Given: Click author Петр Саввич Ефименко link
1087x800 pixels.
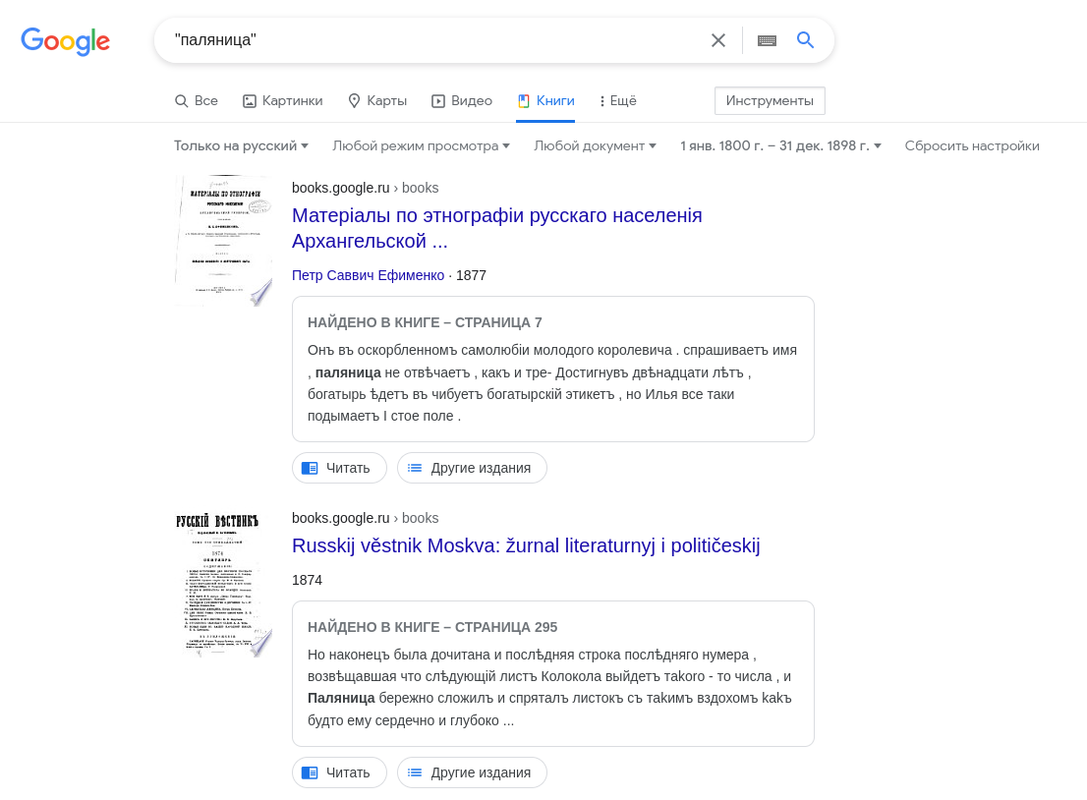Looking at the screenshot, I should click(x=368, y=275).
